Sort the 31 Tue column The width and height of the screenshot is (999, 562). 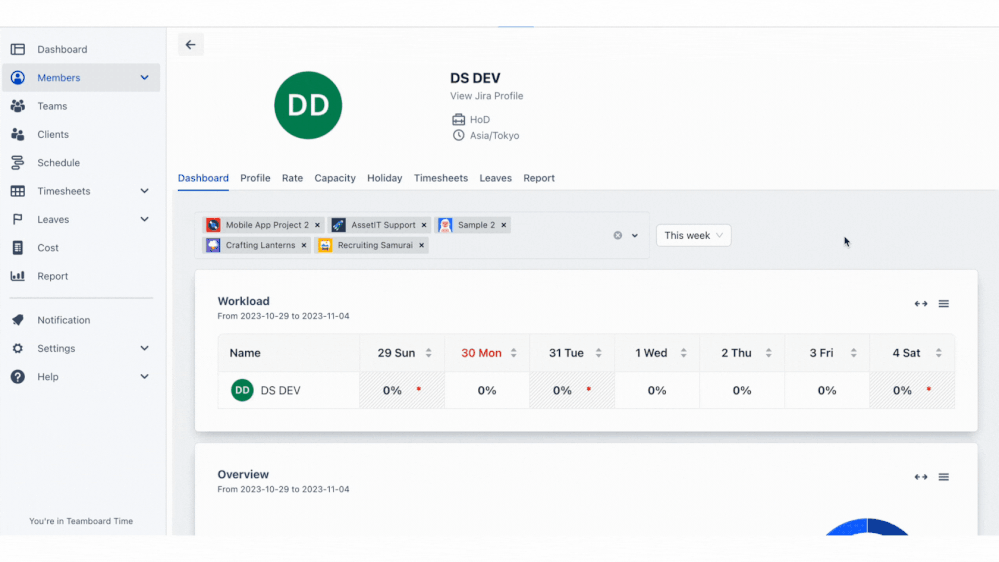click(598, 353)
